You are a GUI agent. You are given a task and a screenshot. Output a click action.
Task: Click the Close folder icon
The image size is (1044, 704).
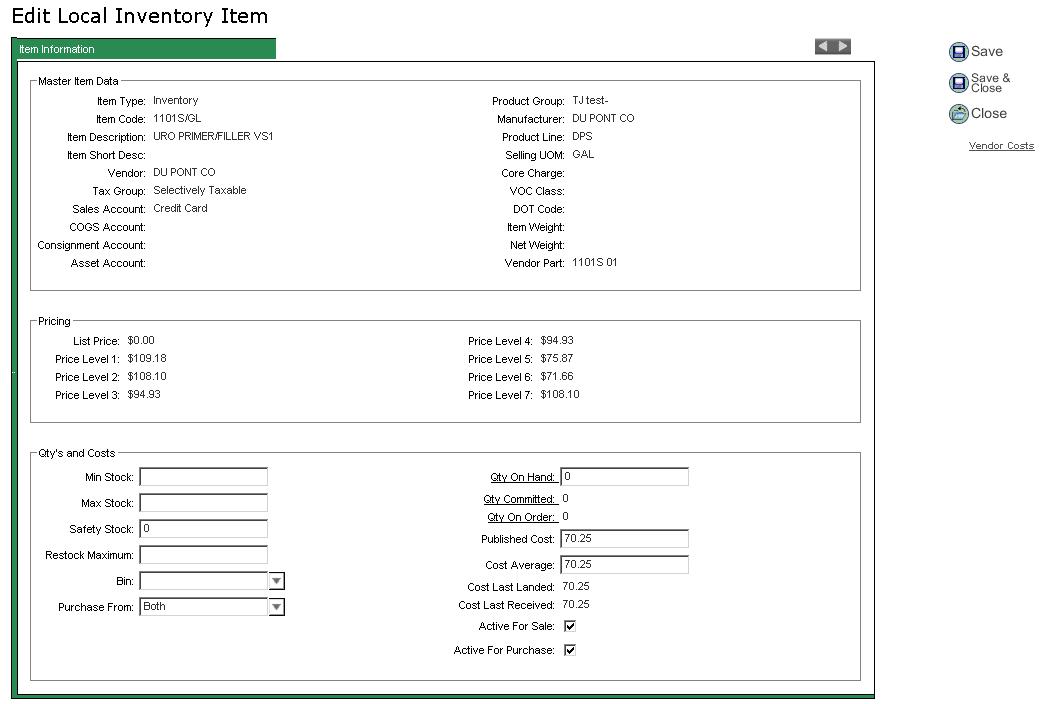coord(959,114)
